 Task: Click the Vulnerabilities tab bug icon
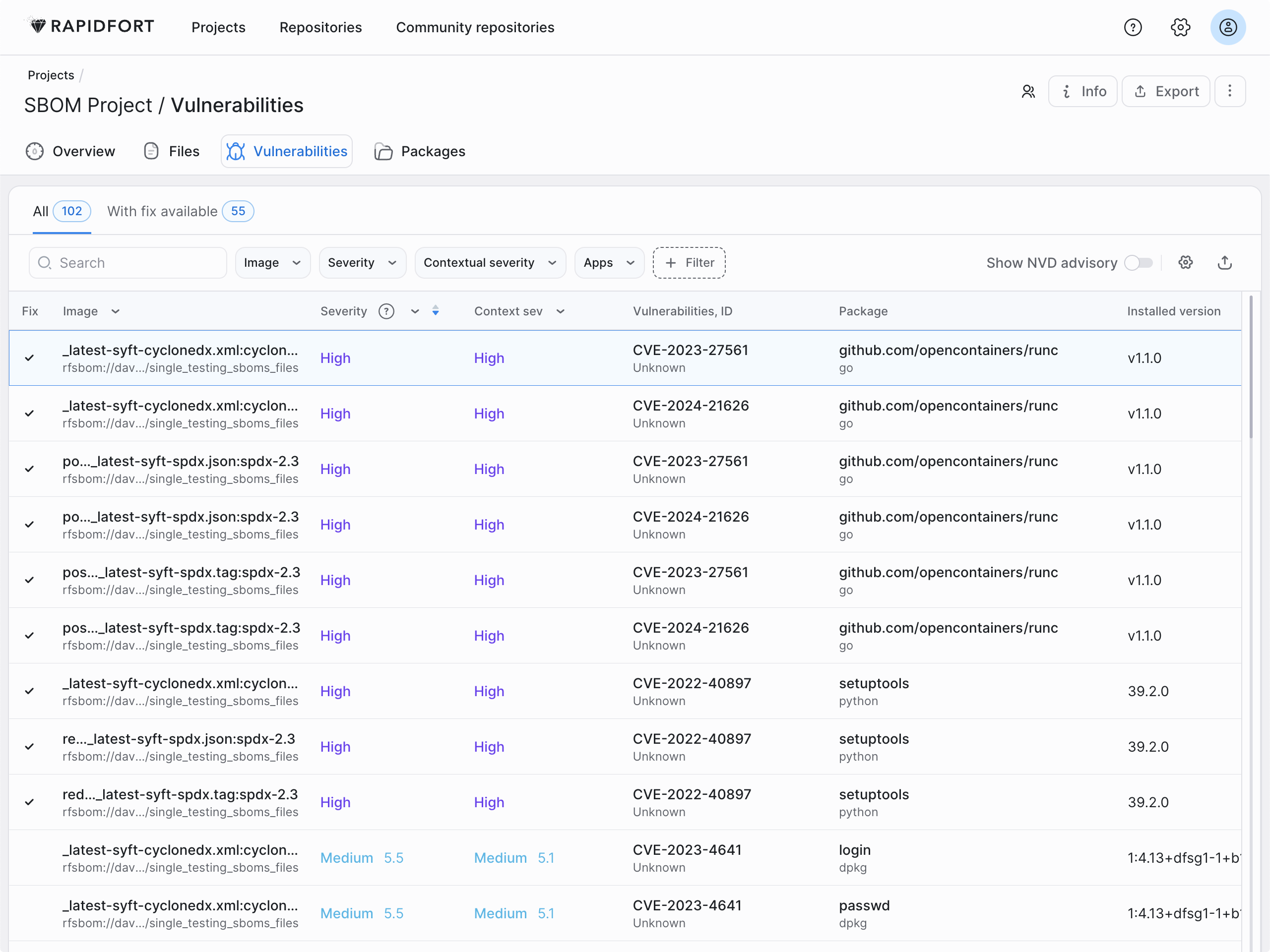click(x=236, y=152)
